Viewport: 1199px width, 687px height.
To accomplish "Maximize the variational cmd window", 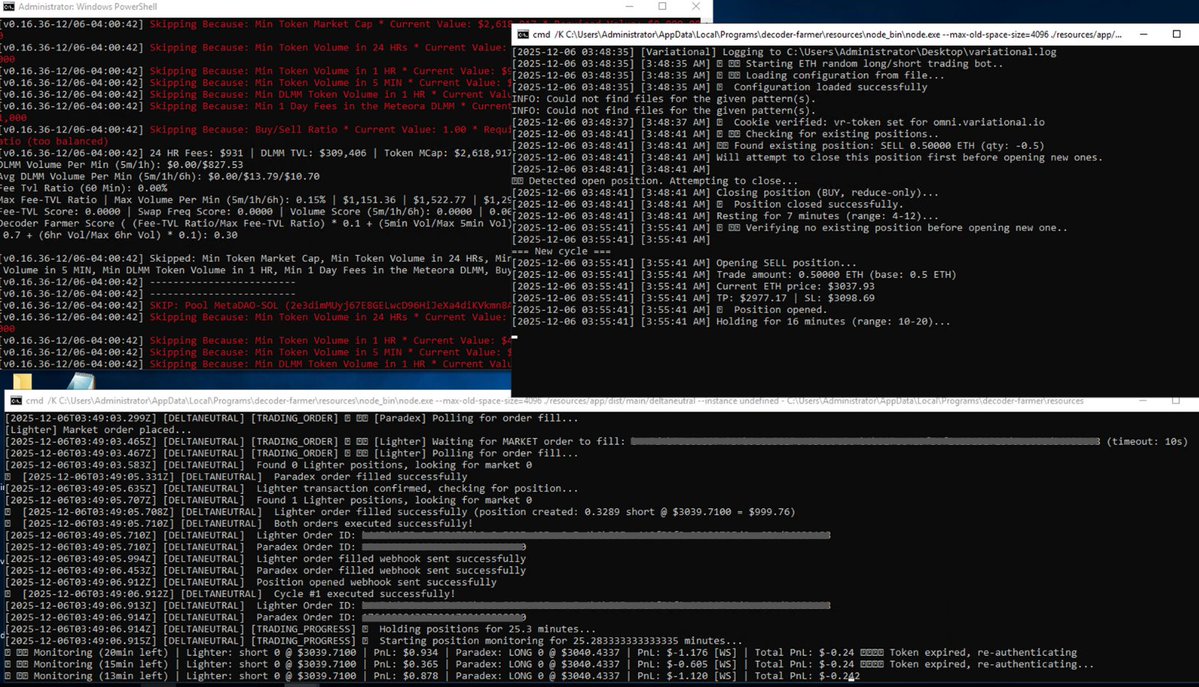I will point(1177,34).
